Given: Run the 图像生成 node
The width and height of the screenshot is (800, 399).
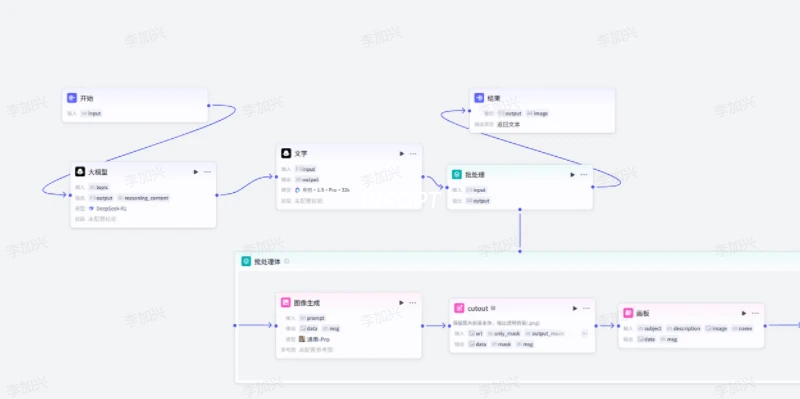Looking at the screenshot, I should tap(402, 303).
